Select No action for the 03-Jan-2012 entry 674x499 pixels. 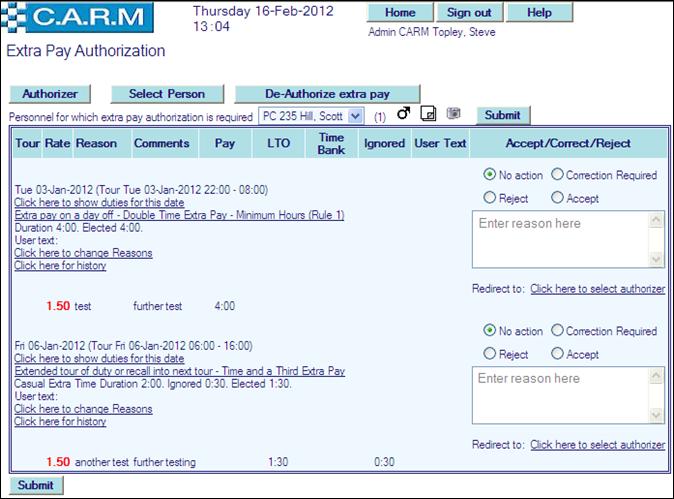pyautogui.click(x=490, y=175)
